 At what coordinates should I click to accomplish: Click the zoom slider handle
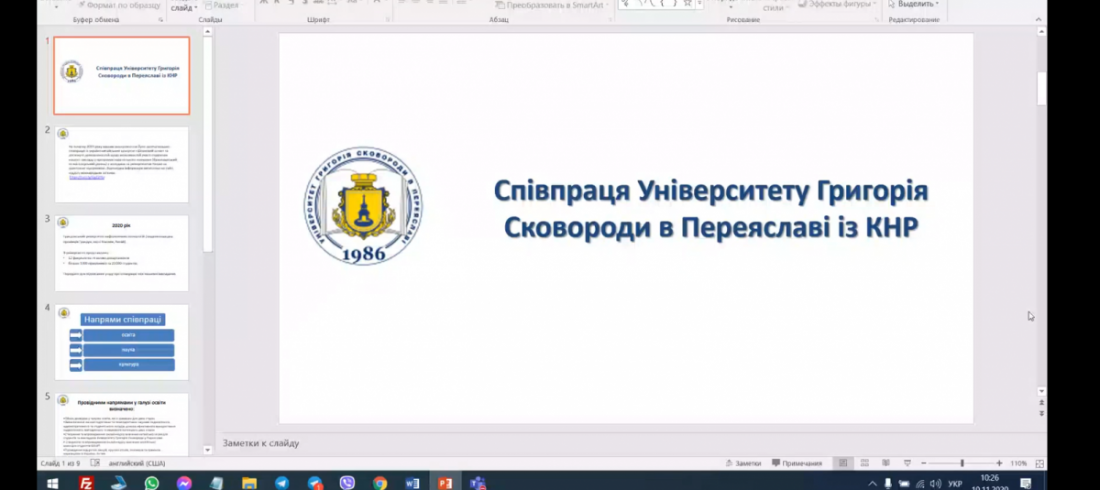coord(962,463)
